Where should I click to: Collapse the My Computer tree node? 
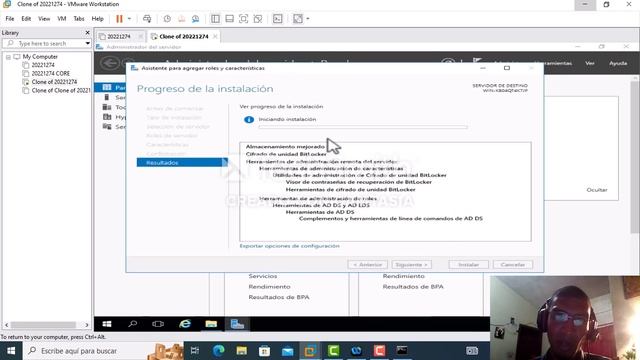click(x=8, y=57)
